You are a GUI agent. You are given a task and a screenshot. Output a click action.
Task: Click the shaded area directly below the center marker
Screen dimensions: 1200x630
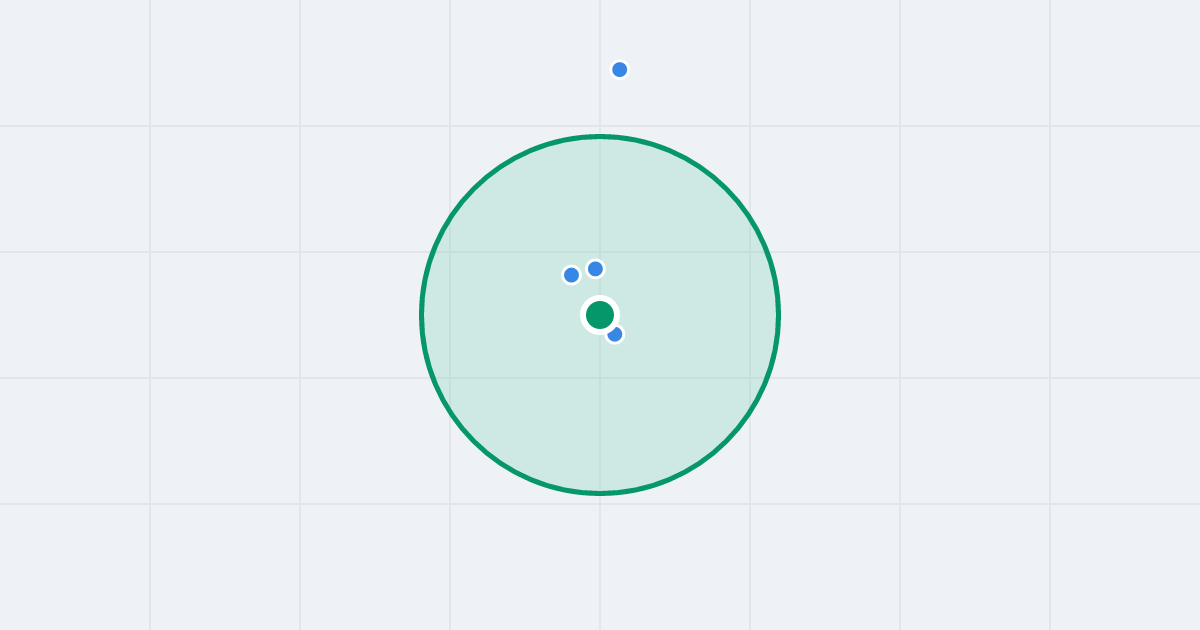(600, 410)
